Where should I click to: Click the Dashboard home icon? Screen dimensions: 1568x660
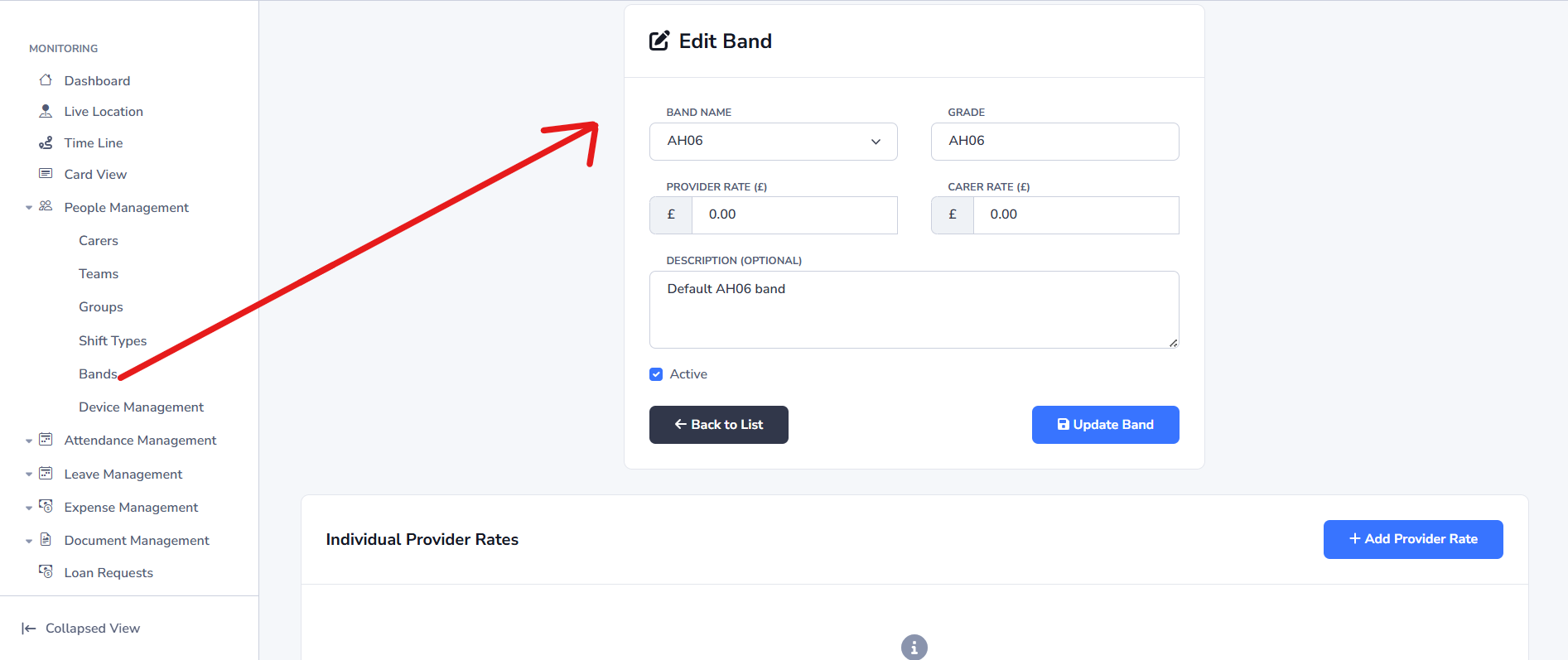tap(46, 80)
